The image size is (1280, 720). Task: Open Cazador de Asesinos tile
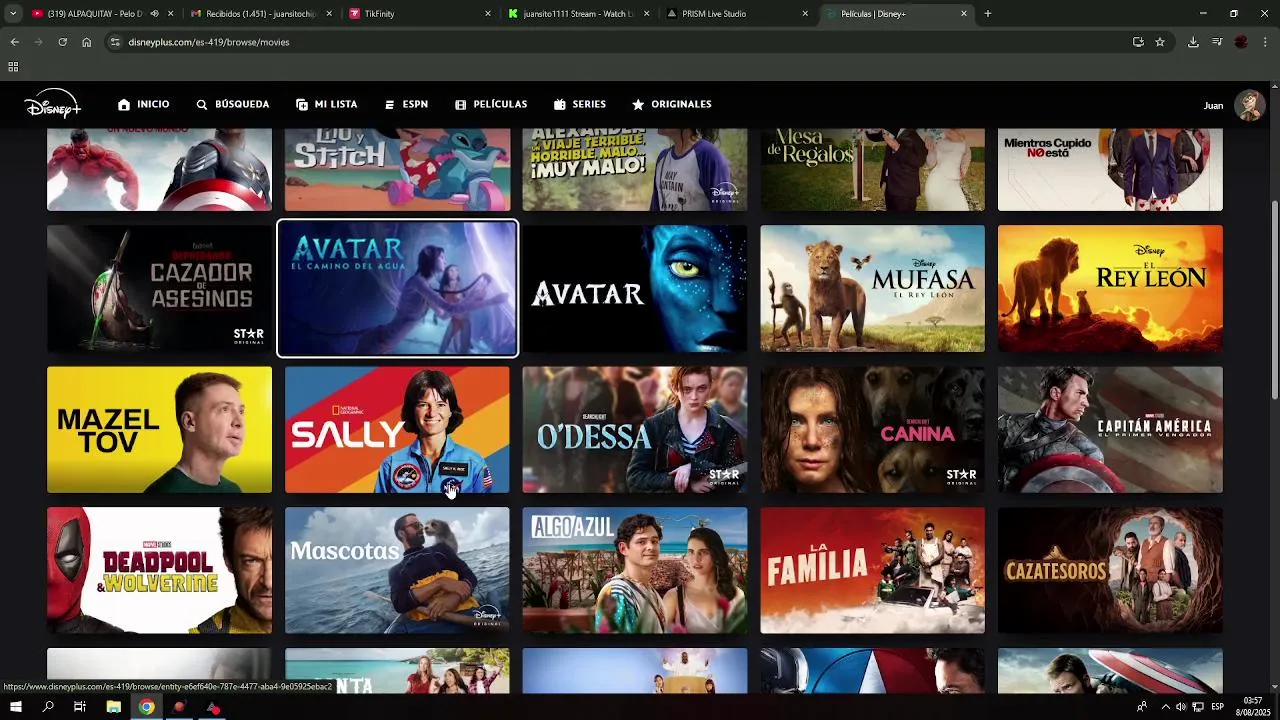pos(159,288)
